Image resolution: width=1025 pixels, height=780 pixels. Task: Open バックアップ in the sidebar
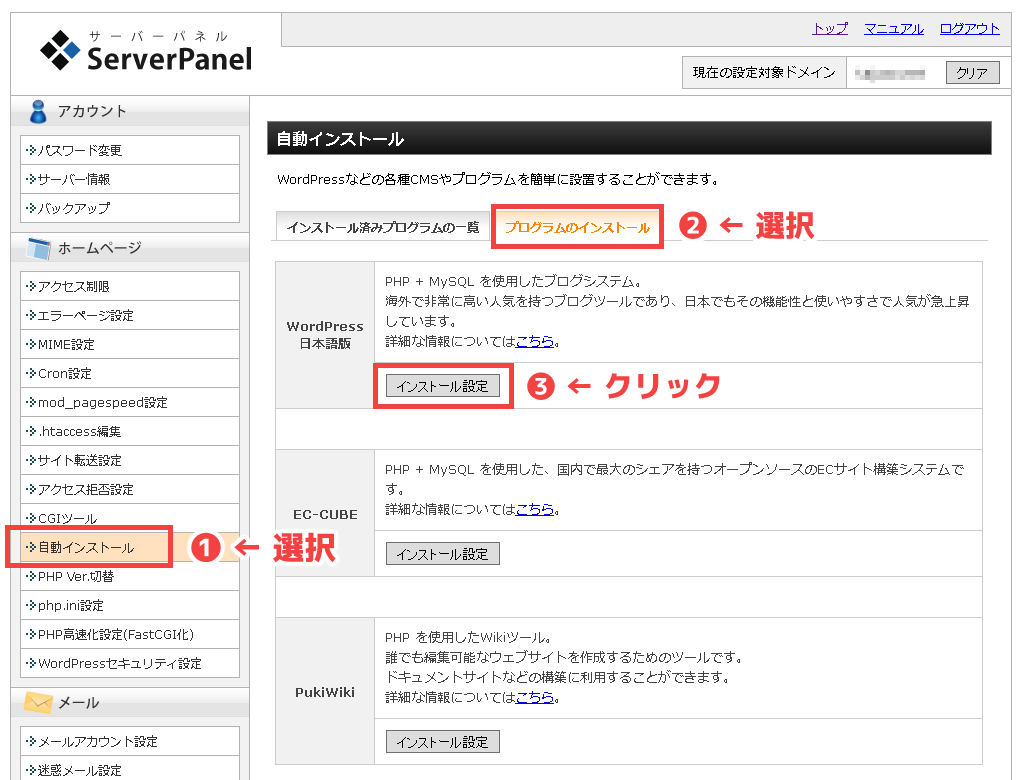pyautogui.click(x=130, y=208)
